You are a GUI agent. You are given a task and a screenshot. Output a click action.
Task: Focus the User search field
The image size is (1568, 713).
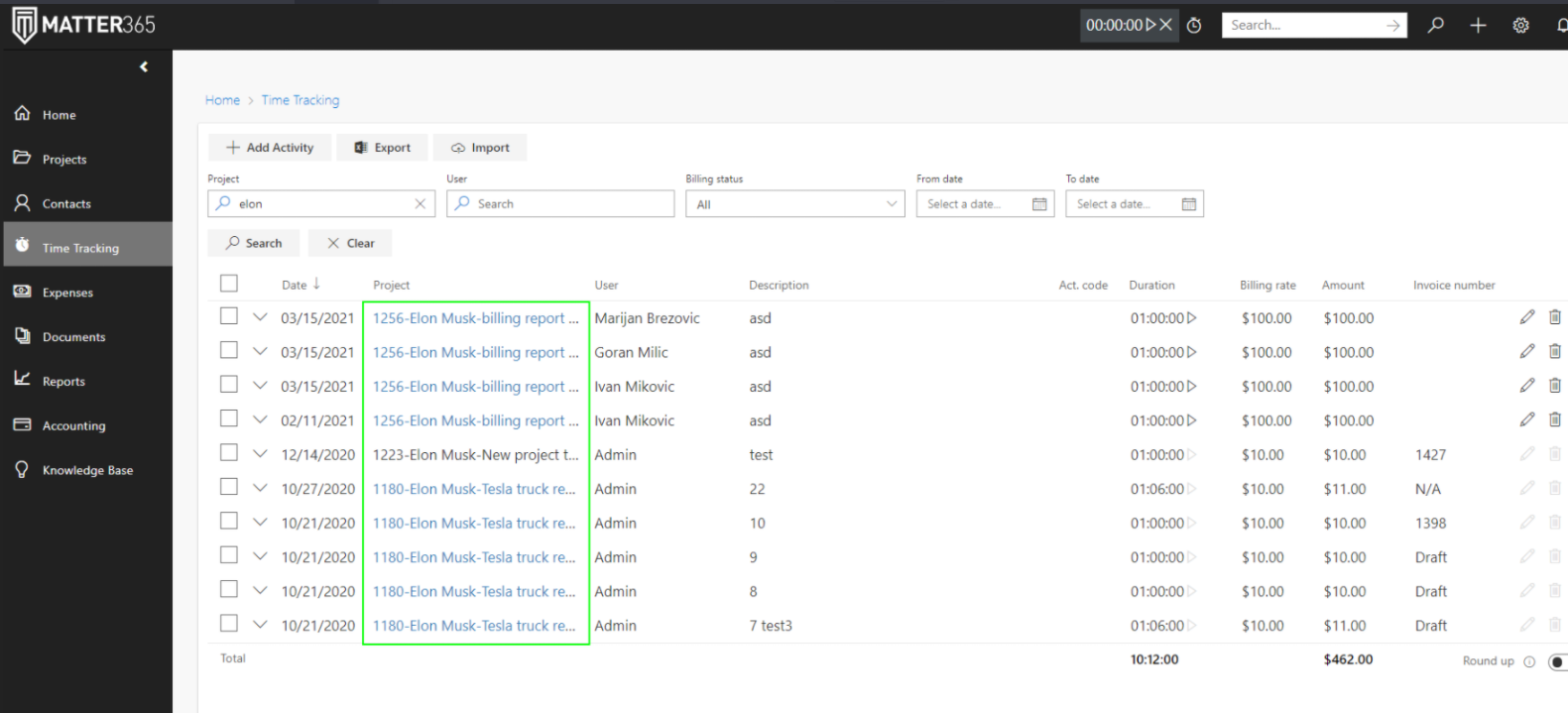click(x=560, y=203)
